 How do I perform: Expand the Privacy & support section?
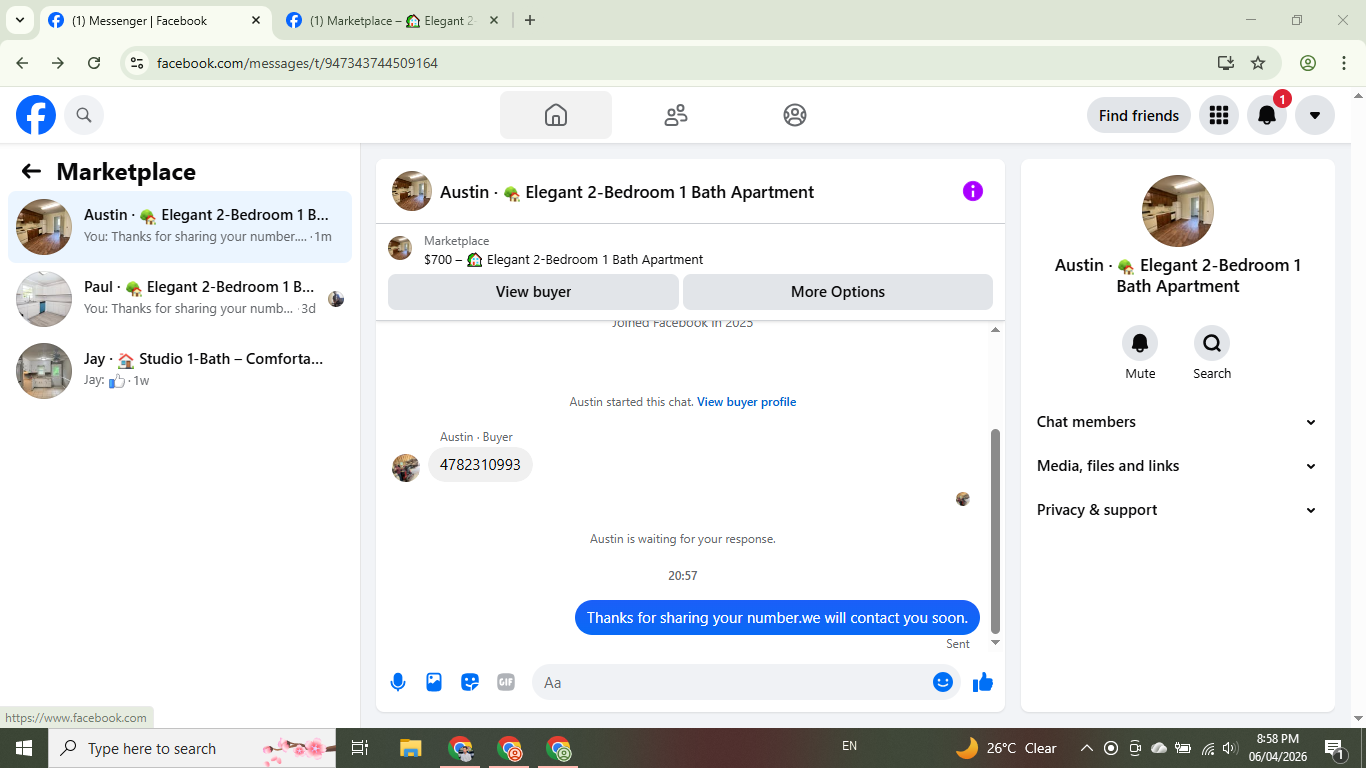point(1178,510)
